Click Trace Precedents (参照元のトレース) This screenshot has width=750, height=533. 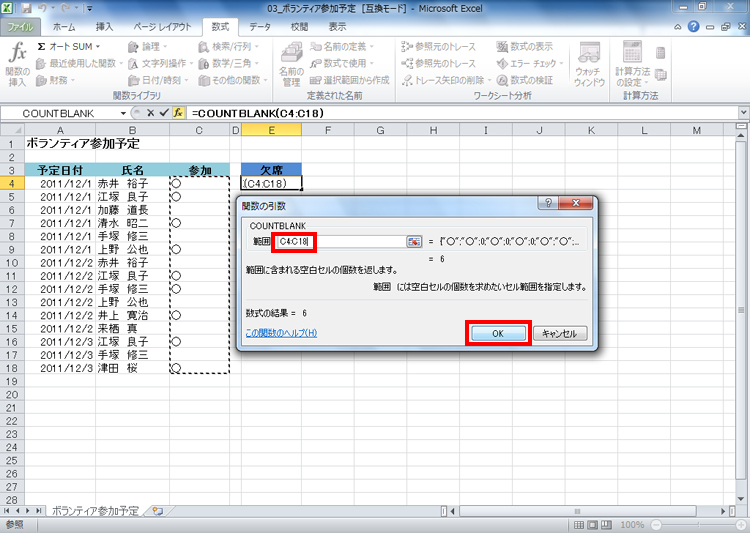(439, 46)
